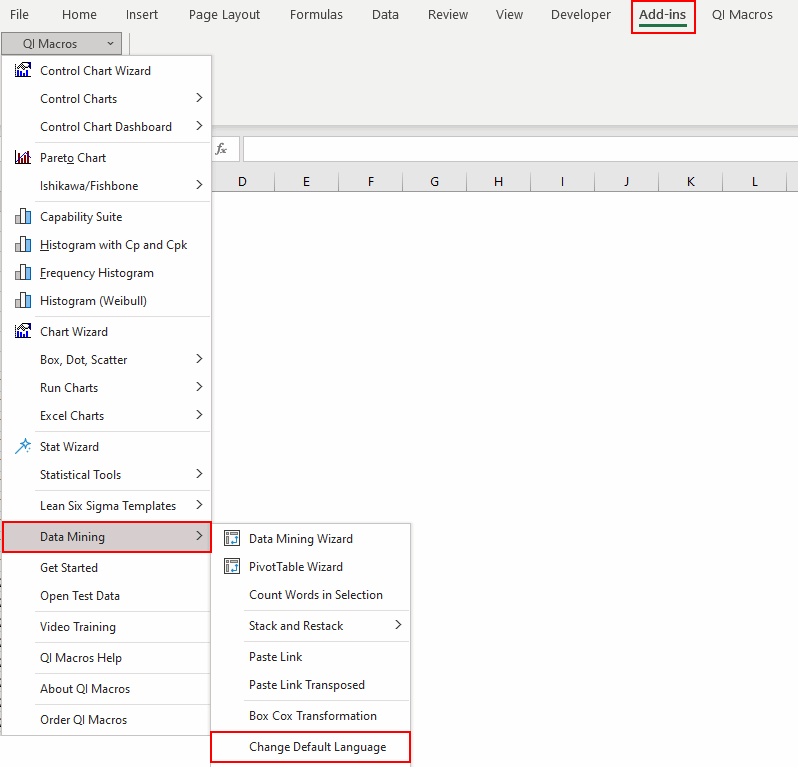Screen dimensions: 798x767
Task: Open the File tab
Action: [19, 15]
